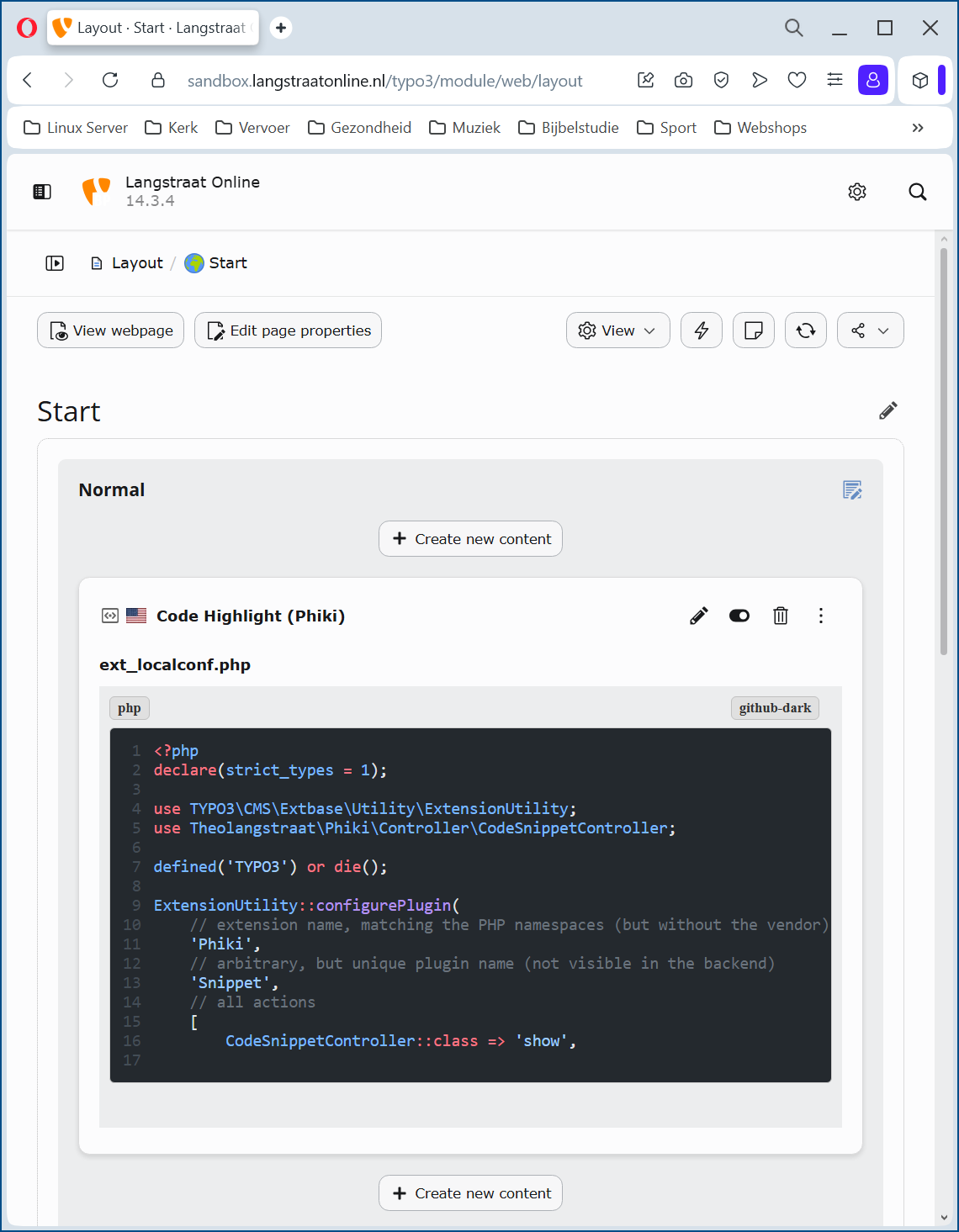Open the Bijbelstudie bookmark folder
The height and width of the screenshot is (1232, 959).
[569, 128]
